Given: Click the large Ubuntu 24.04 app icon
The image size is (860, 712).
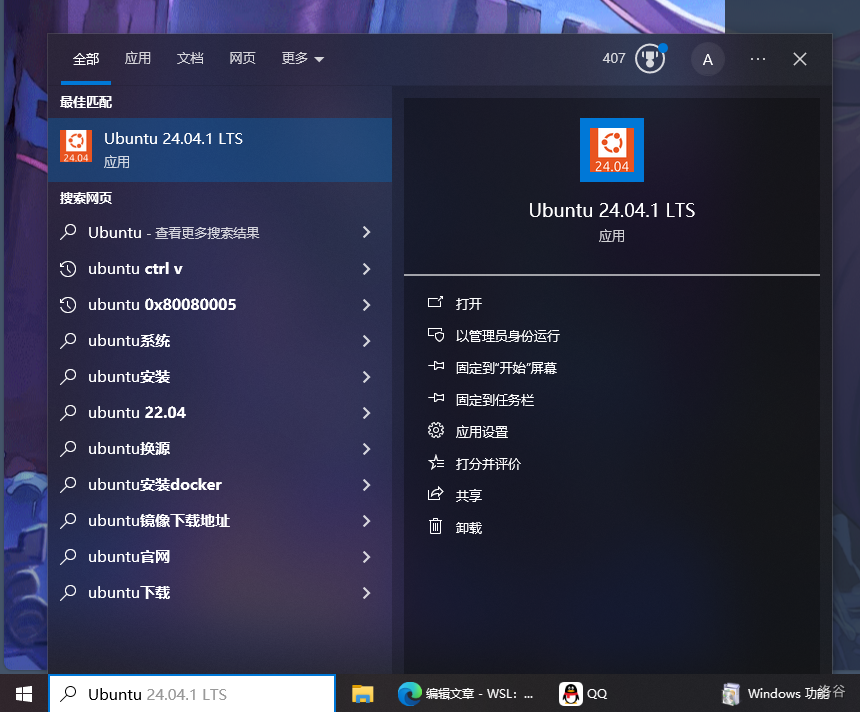Looking at the screenshot, I should click(x=611, y=150).
